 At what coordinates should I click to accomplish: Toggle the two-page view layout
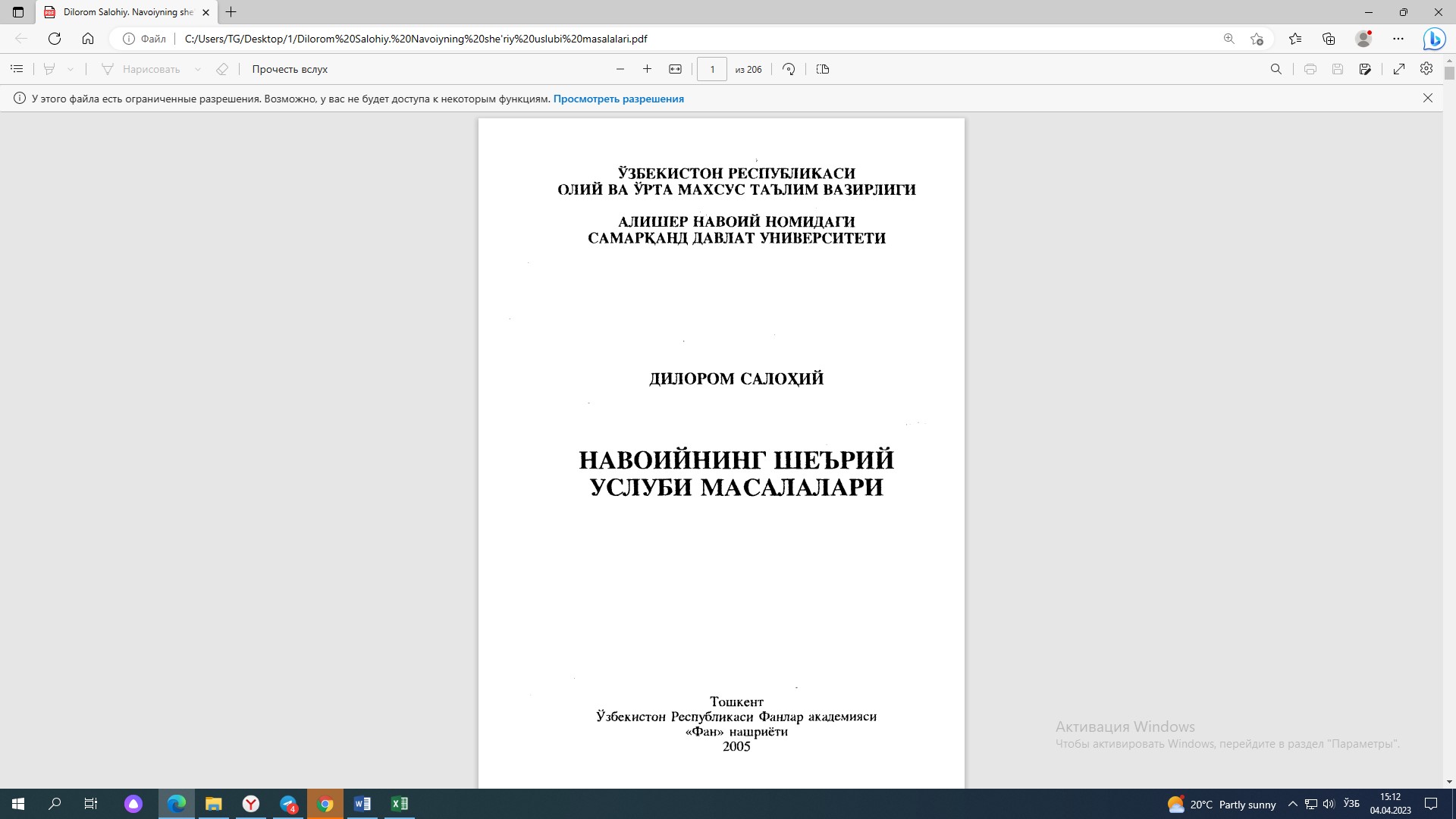pyautogui.click(x=823, y=69)
